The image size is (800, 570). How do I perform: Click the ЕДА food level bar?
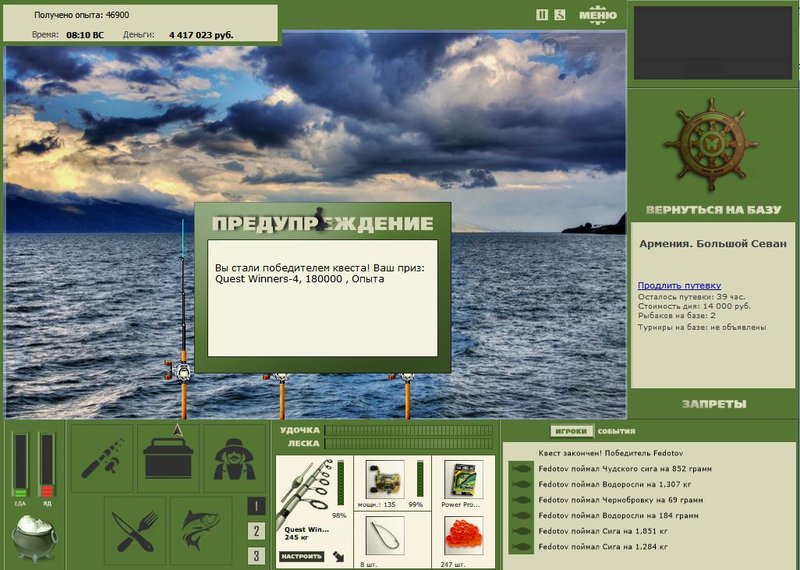tap(20, 465)
